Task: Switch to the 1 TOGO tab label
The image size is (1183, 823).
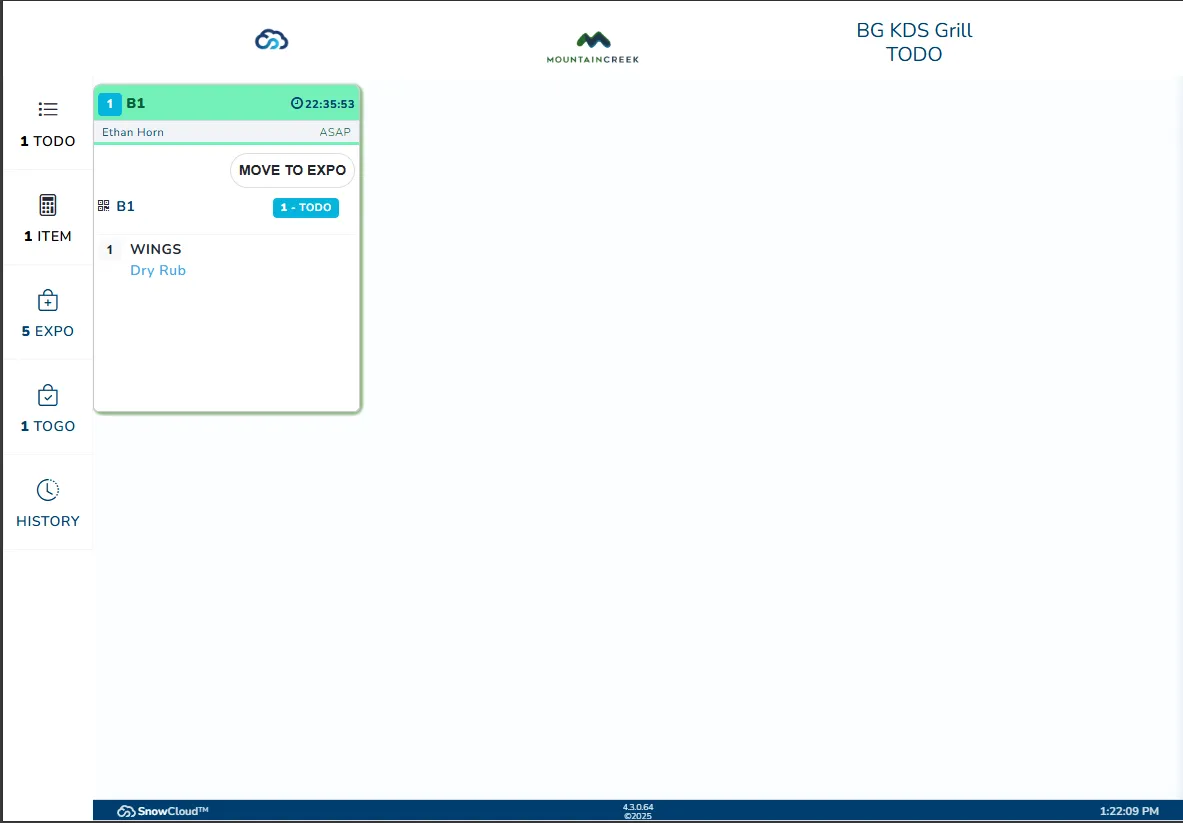Action: (x=48, y=426)
